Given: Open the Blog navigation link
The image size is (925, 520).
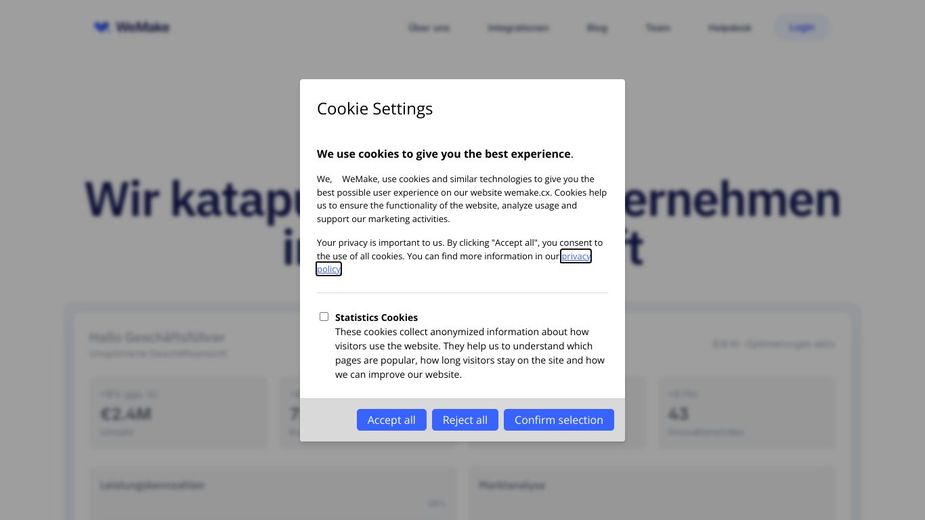Looking at the screenshot, I should tap(597, 28).
